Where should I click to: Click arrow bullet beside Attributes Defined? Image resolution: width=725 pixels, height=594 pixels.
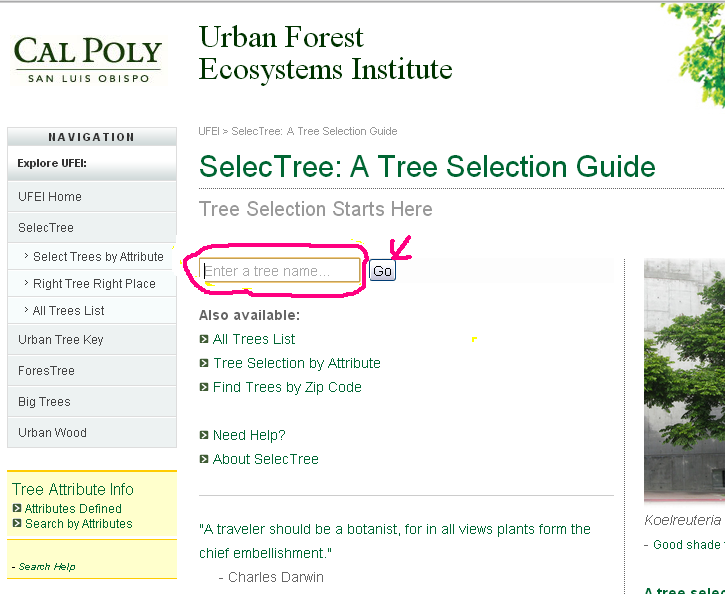tap(17, 508)
